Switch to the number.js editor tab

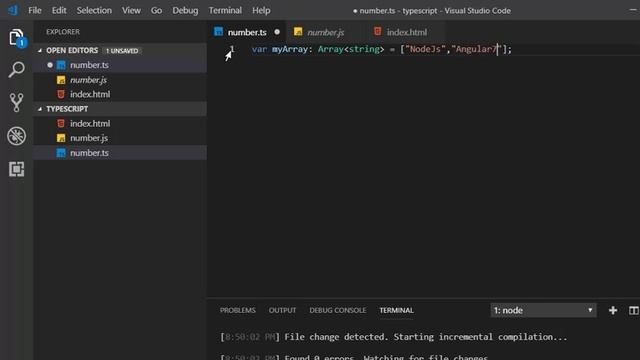point(325,32)
